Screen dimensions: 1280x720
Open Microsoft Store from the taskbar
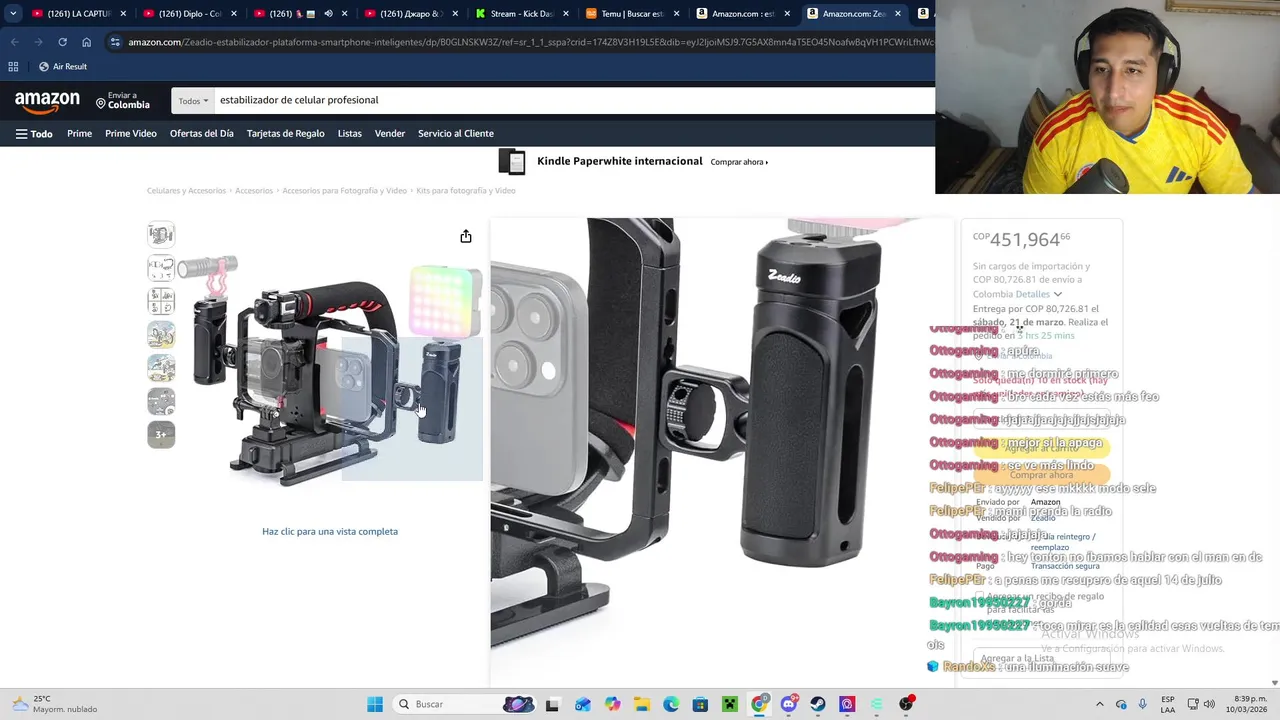(700, 704)
